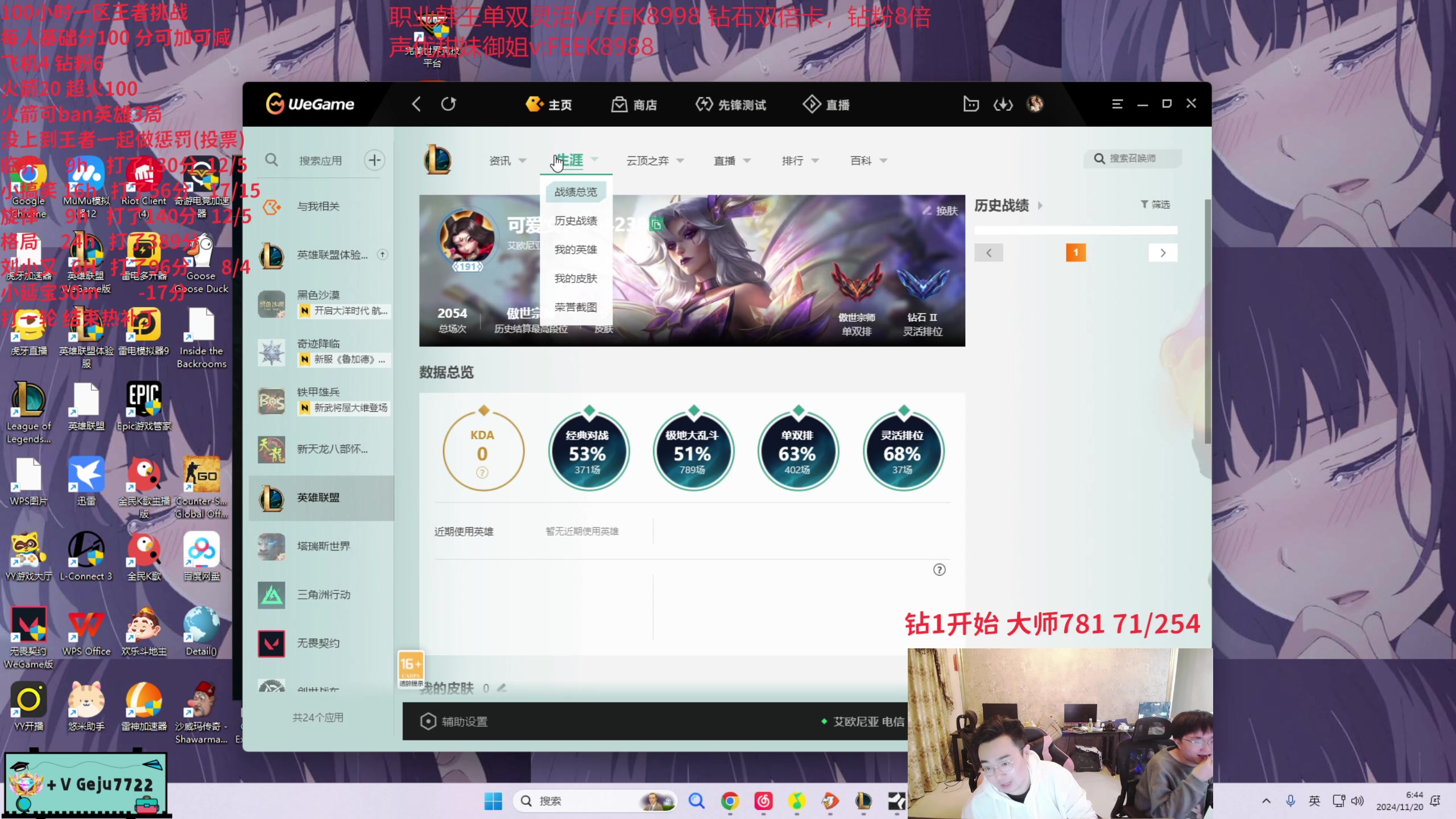Click League of Legends logo in game nav
Viewport: 1456px width, 819px height.
[437, 159]
